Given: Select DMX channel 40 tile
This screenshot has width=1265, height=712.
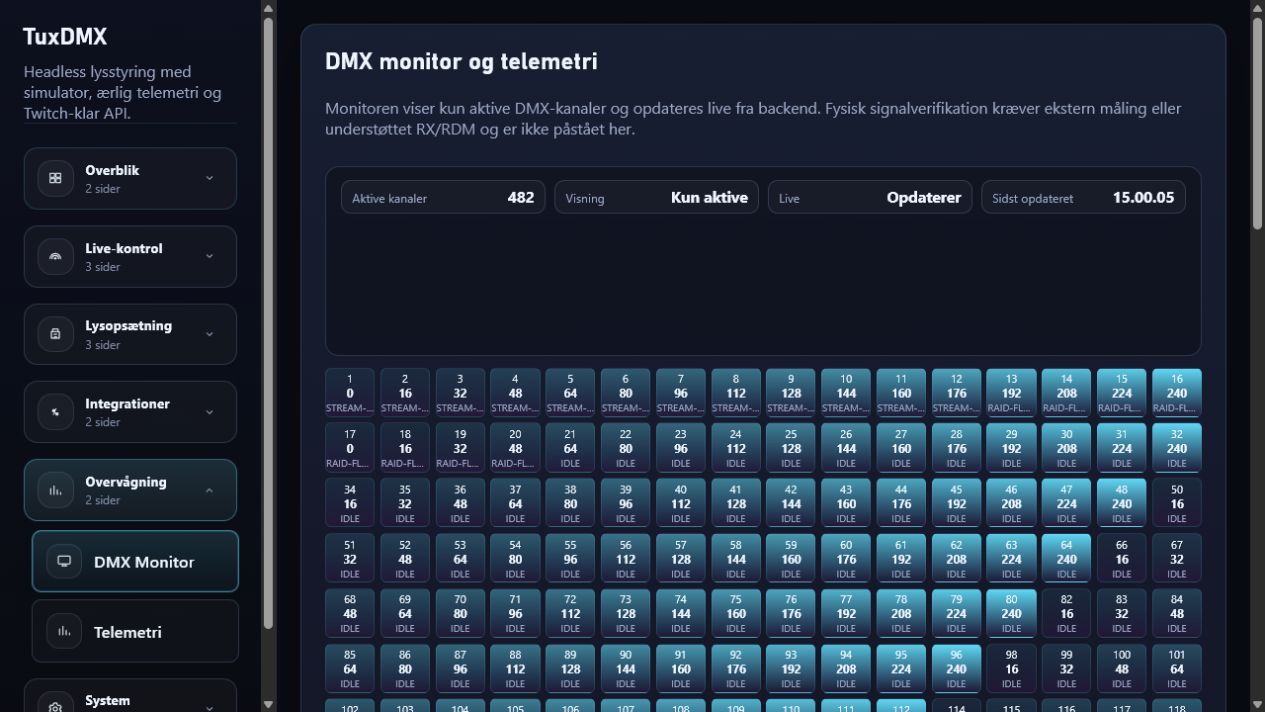Looking at the screenshot, I should [681, 503].
